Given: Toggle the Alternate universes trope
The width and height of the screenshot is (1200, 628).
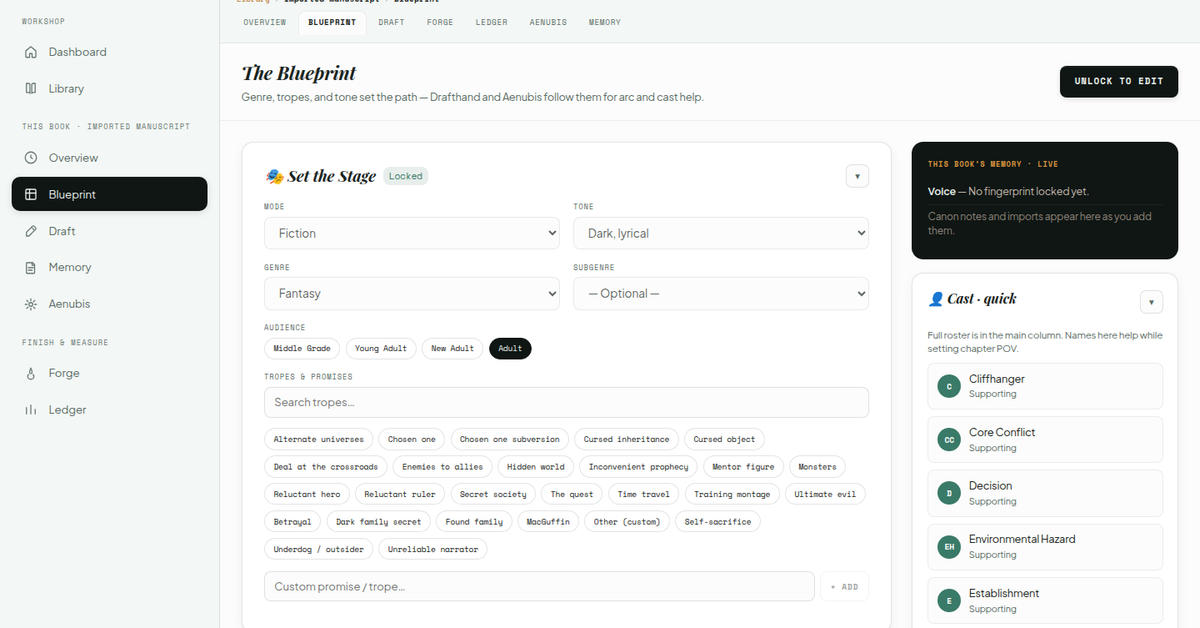Looking at the screenshot, I should click(x=319, y=439).
